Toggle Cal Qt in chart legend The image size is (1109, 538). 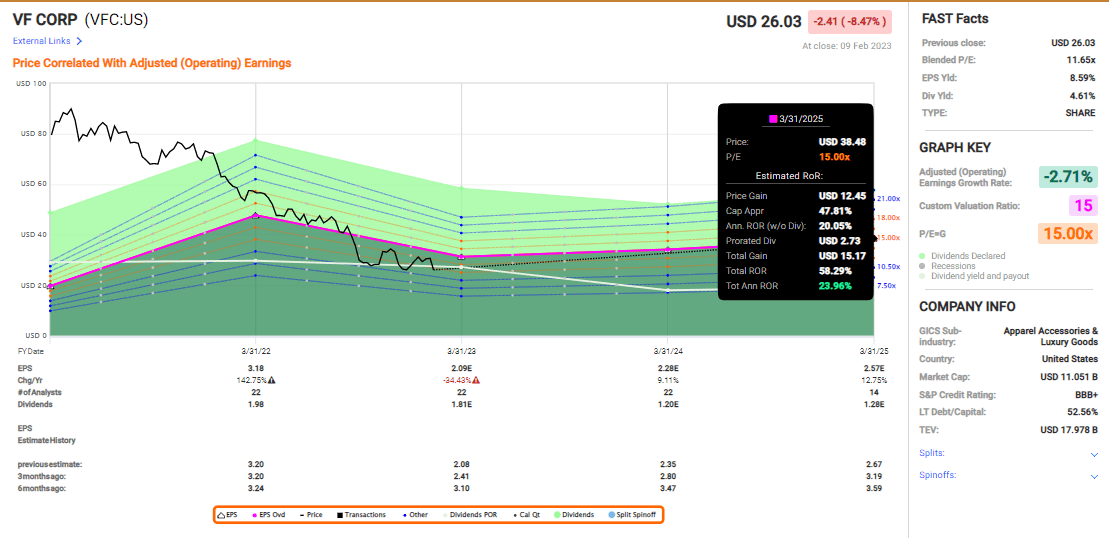click(525, 515)
